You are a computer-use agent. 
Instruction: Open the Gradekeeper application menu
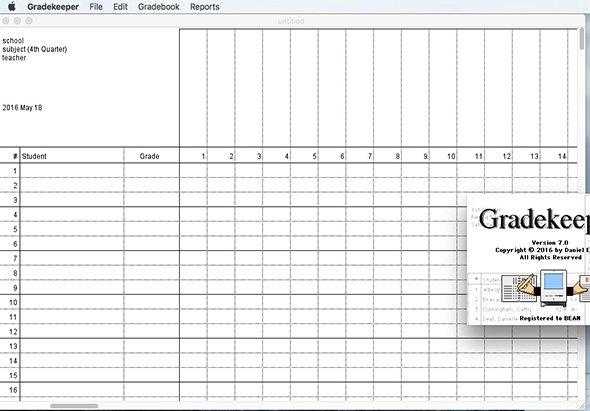tap(53, 7)
